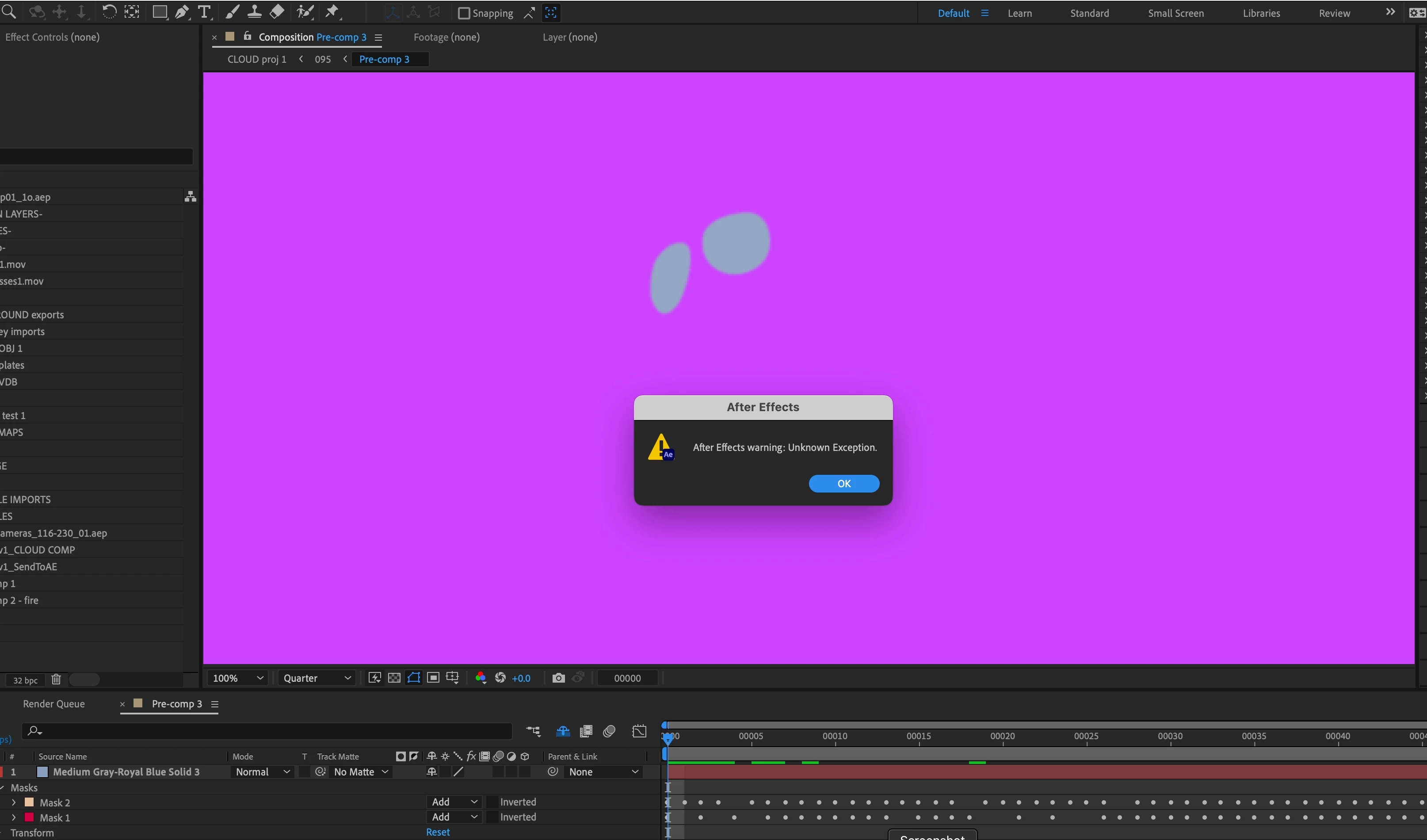1427x840 pixels.
Task: Check Inverted for Mask 2
Action: pyautogui.click(x=492, y=802)
